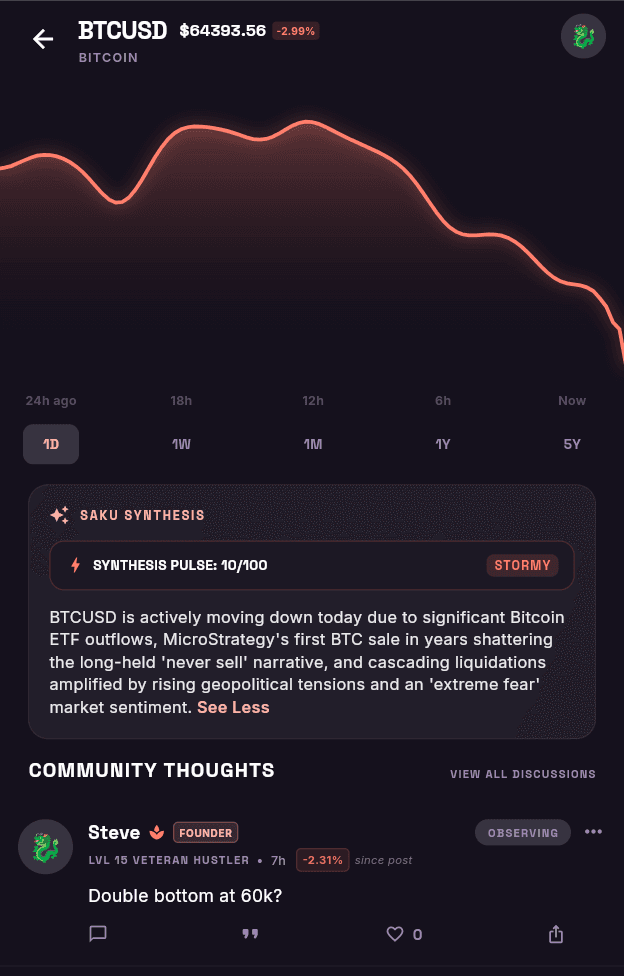Click the Founder badge next to Steve
624x976 pixels.
pos(206,833)
